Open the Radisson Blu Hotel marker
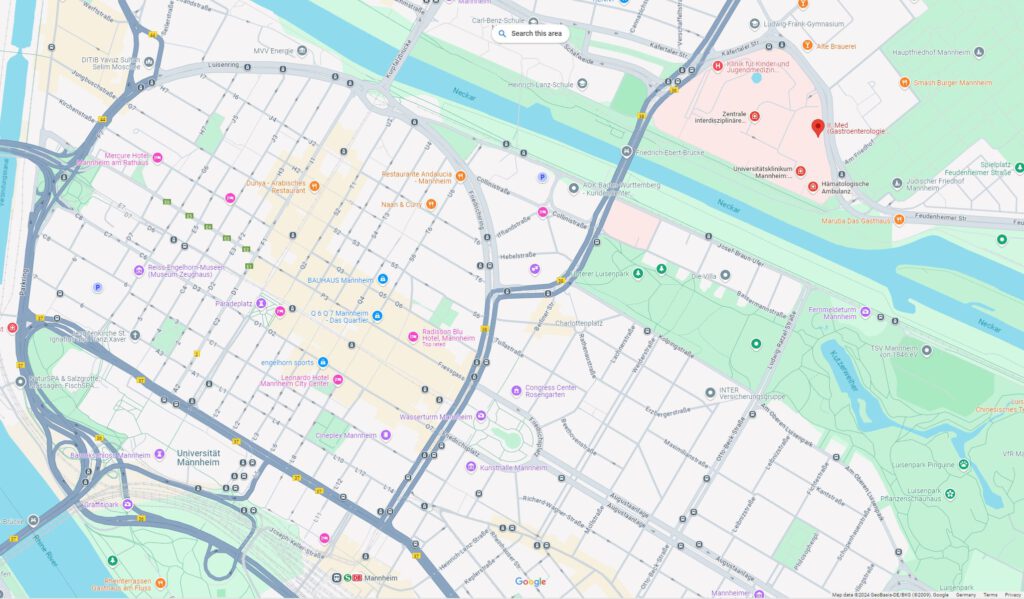 413,336
